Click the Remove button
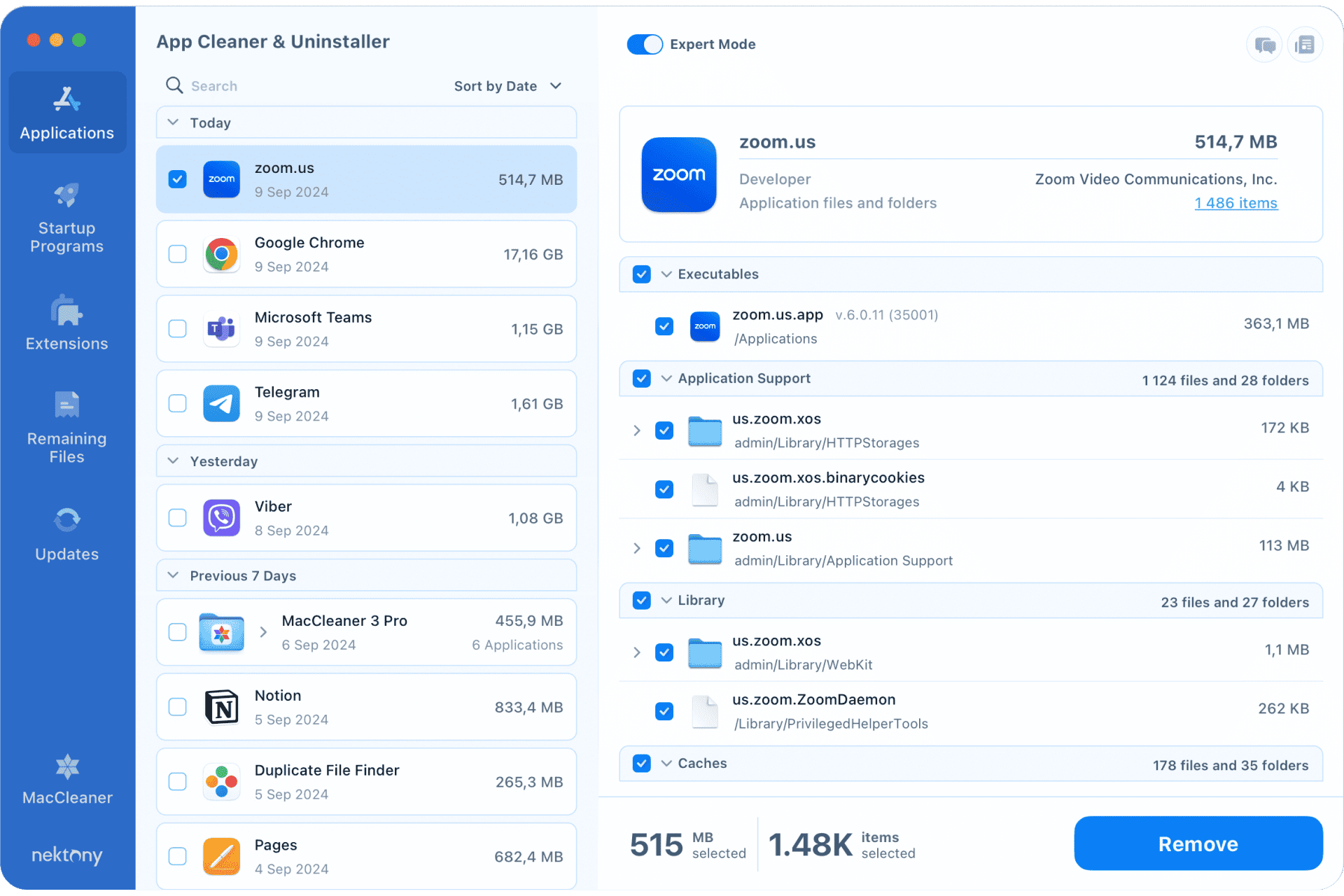The width and height of the screenshot is (1344, 896). point(1198,843)
